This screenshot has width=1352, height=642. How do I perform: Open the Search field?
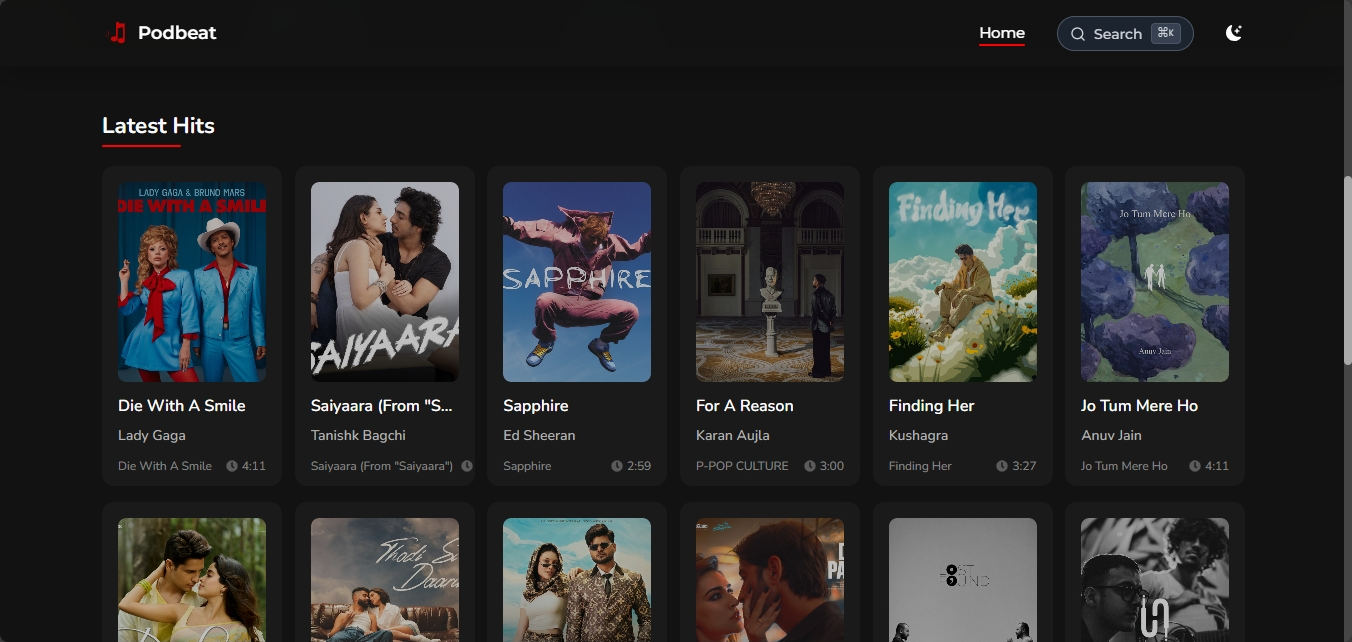click(1125, 33)
